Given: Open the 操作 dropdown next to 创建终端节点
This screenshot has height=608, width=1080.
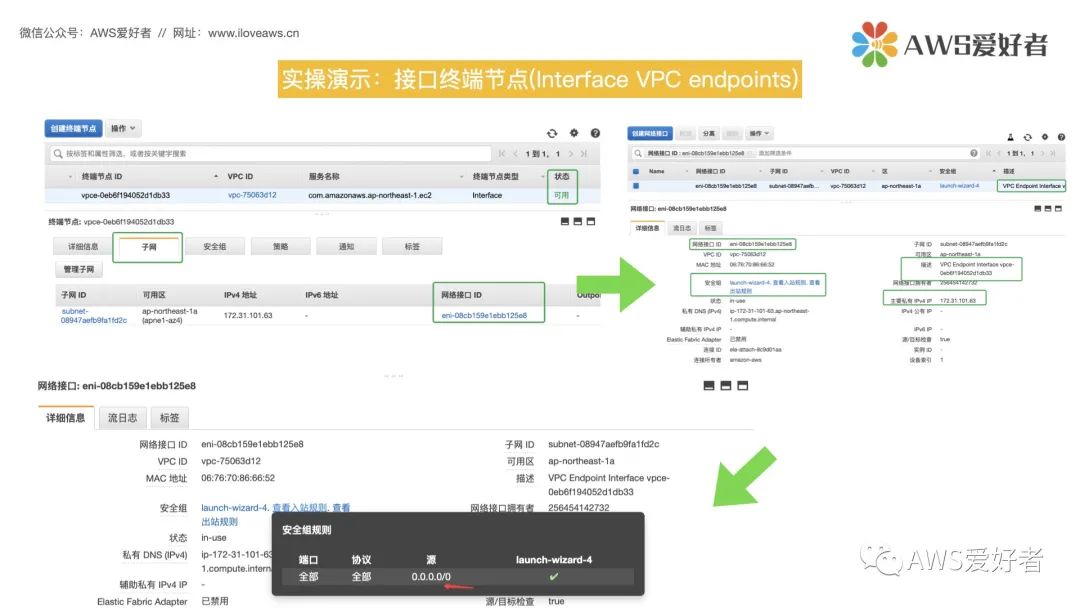Looking at the screenshot, I should 123,129.
